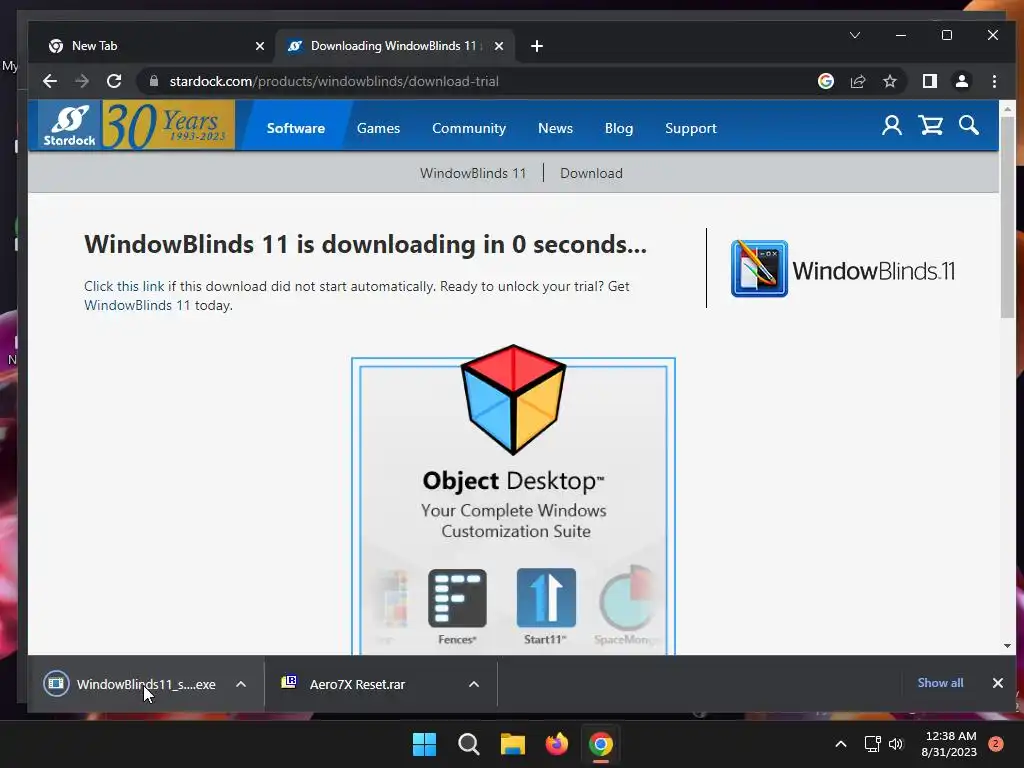The height and width of the screenshot is (768, 1024).
Task: Click the WindowBlinds 11 product logo
Action: click(842, 269)
